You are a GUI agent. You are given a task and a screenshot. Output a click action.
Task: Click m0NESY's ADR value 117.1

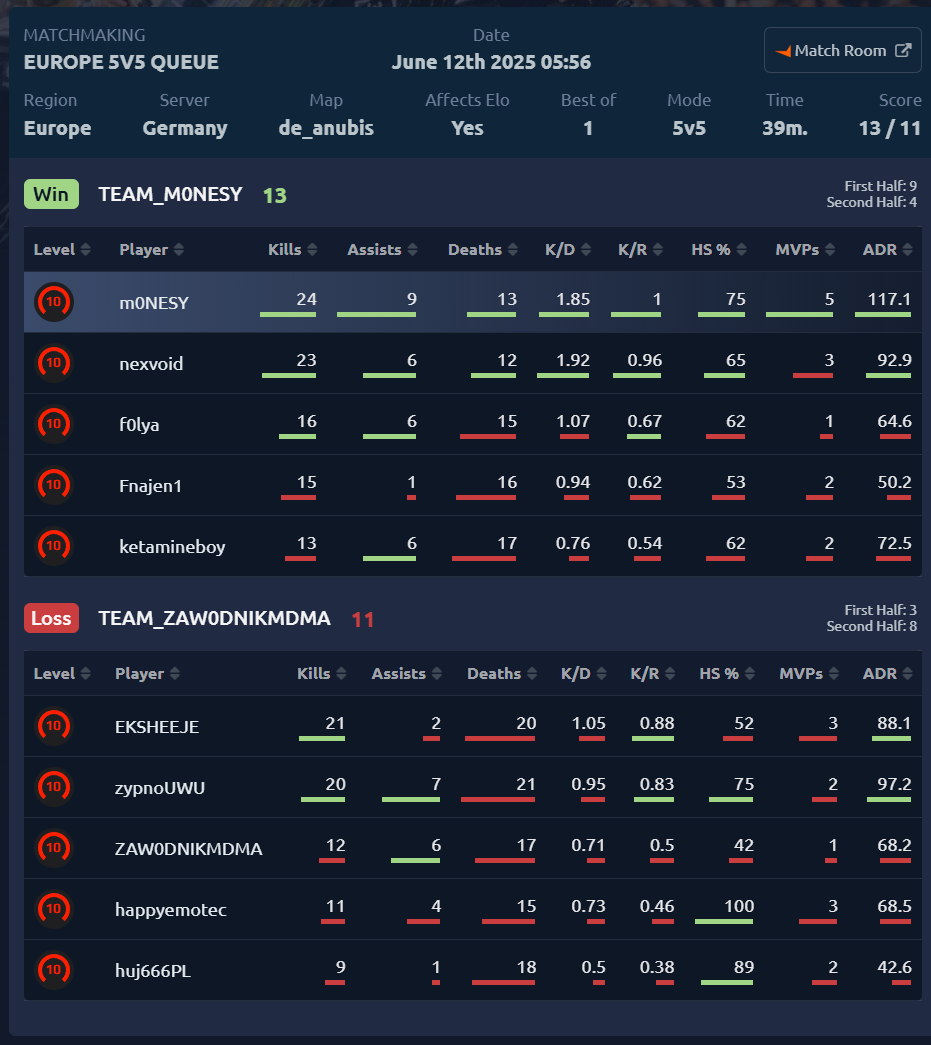point(889,299)
